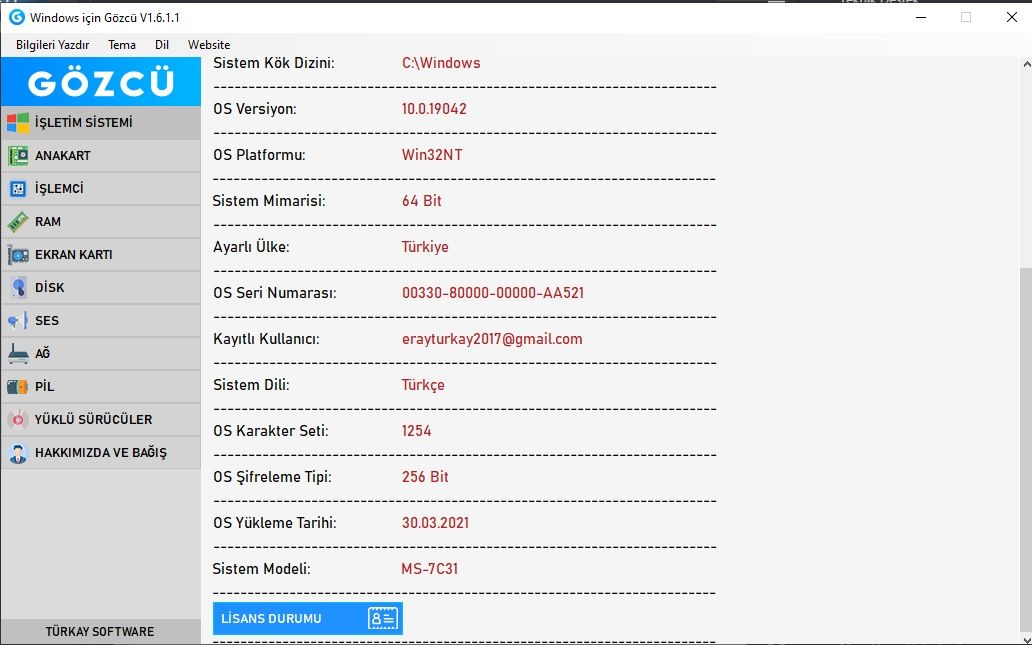
Task: Select the value C:\Windows
Action: 441,63
